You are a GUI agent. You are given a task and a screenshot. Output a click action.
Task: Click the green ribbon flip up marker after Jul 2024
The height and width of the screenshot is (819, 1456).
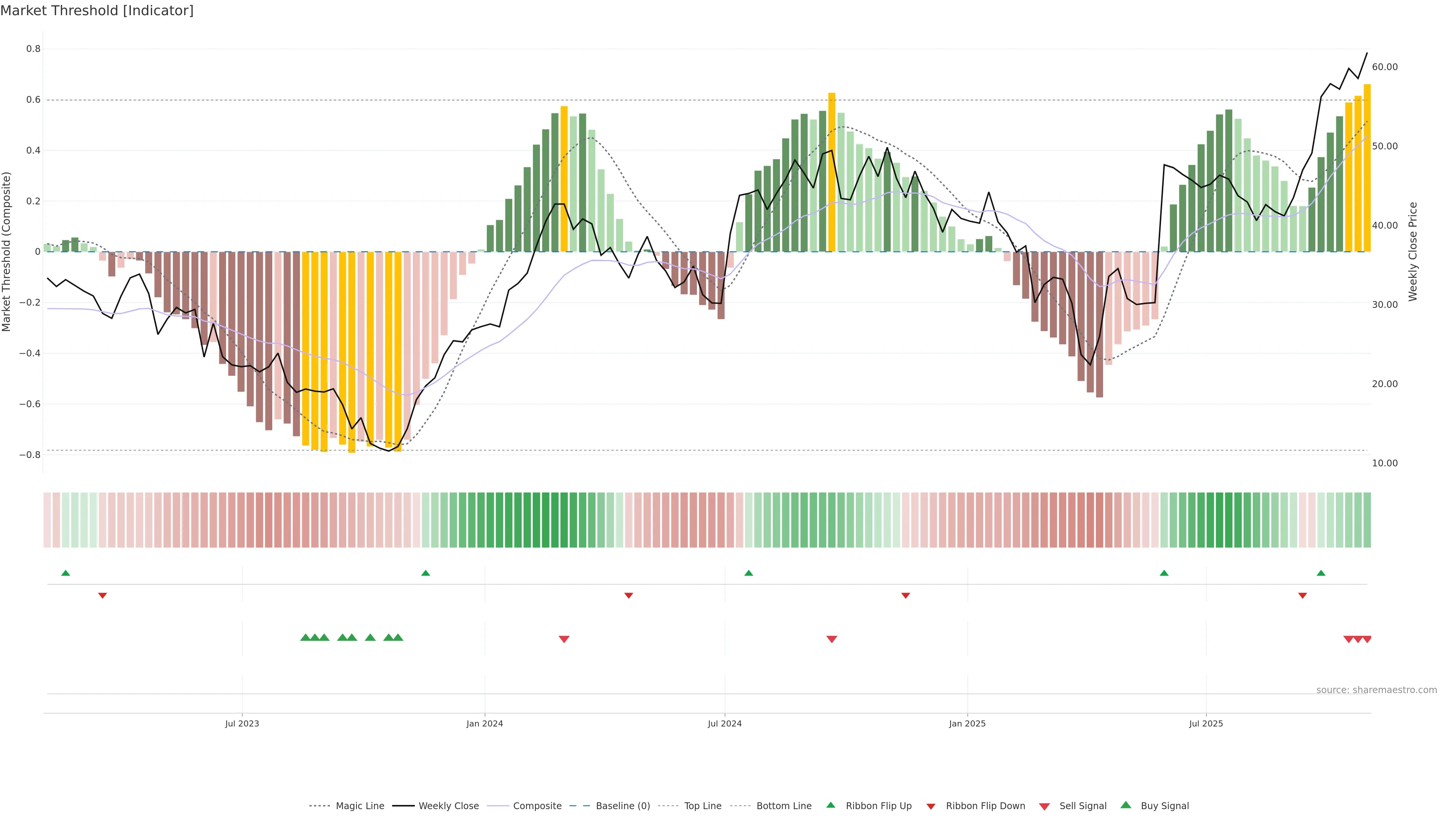tap(749, 573)
